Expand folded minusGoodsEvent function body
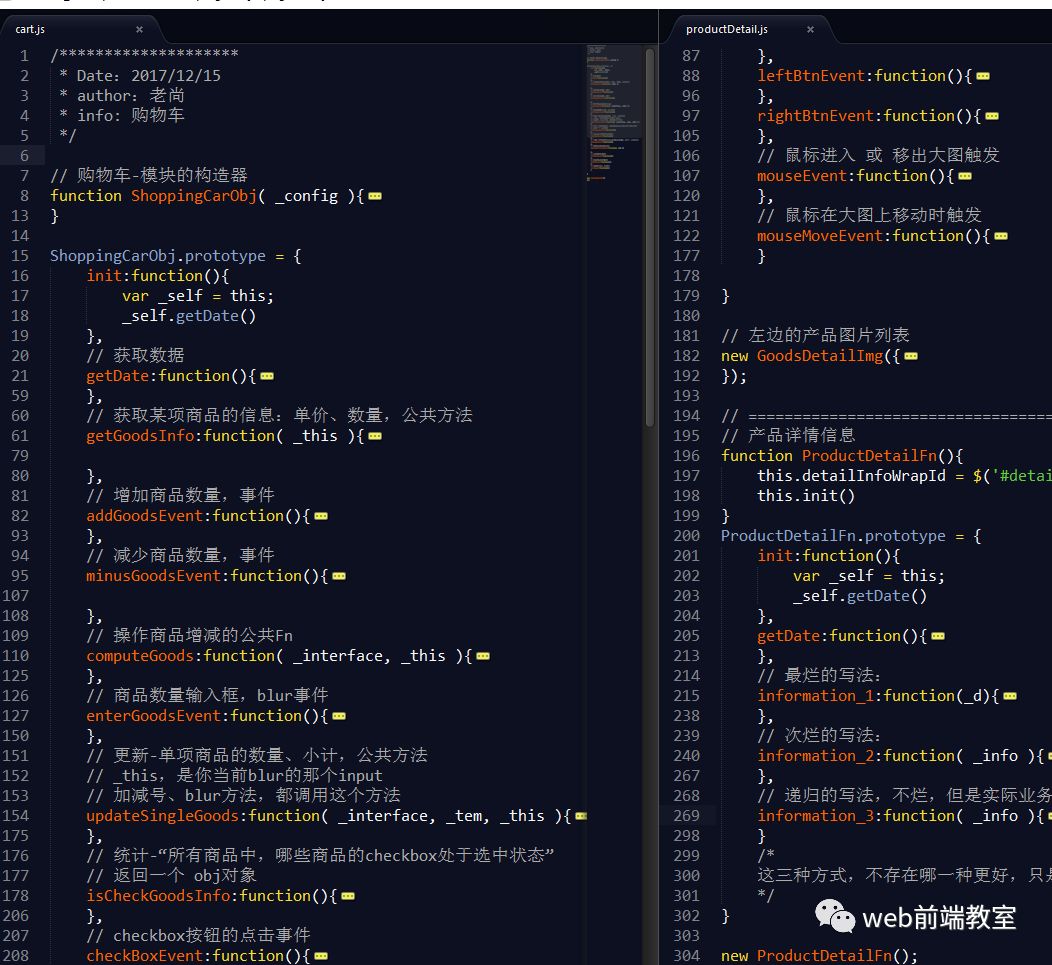1052x965 pixels. 339,576
